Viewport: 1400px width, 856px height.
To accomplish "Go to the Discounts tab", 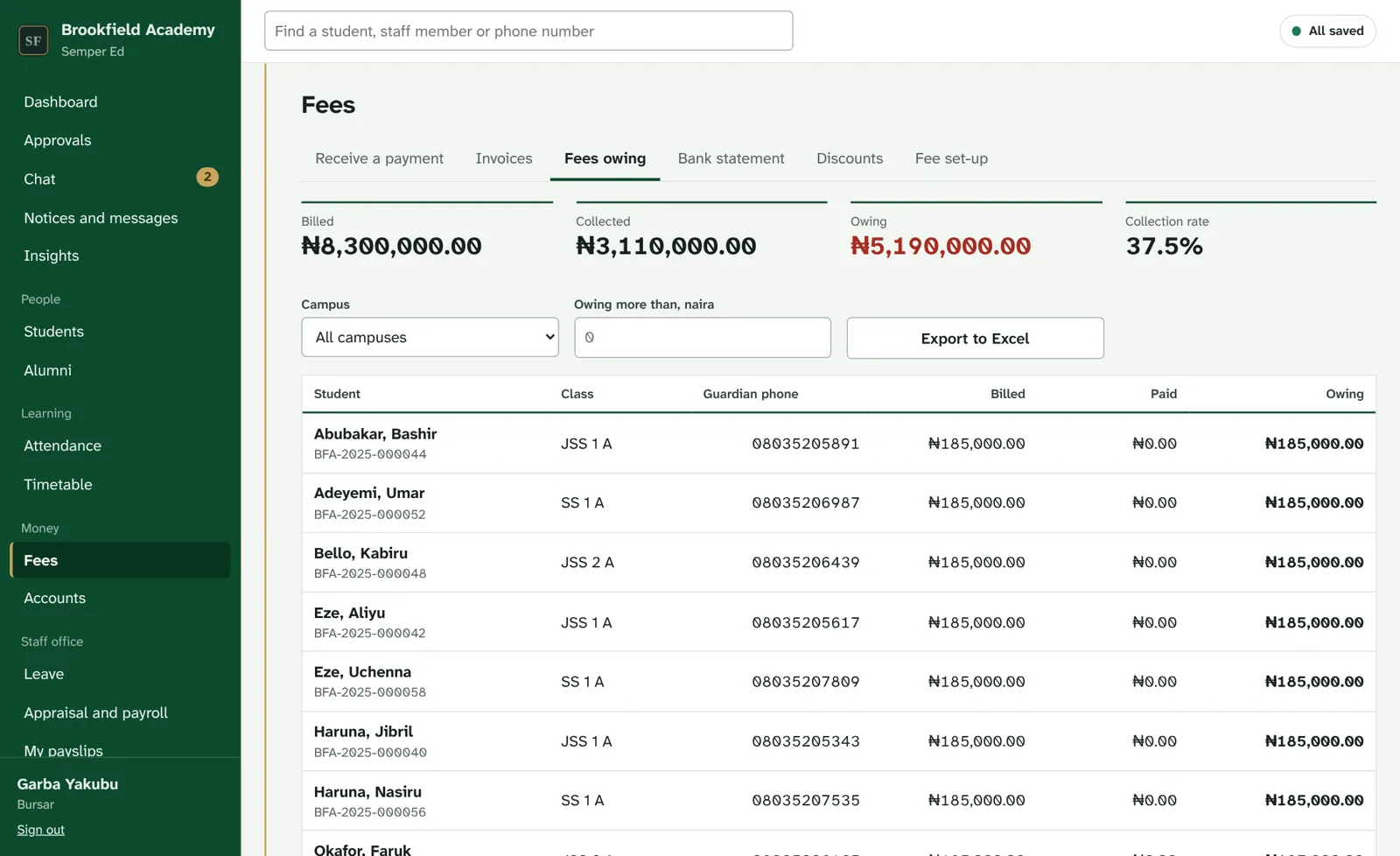I will click(850, 158).
